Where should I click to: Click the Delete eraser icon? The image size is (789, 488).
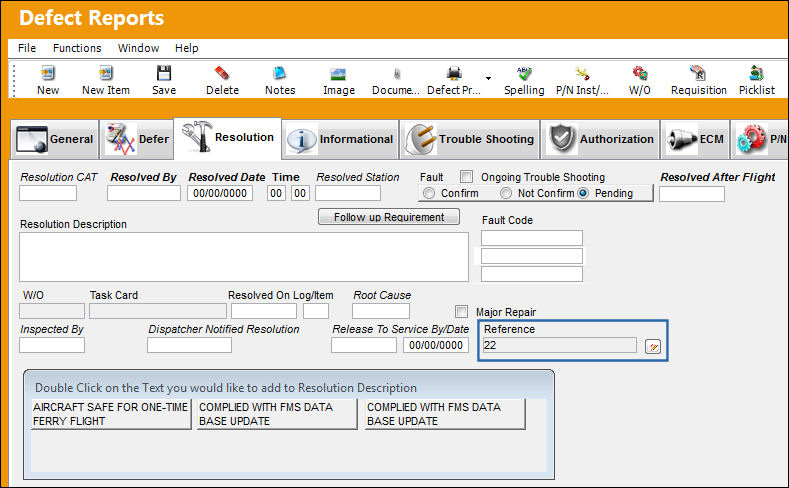[222, 73]
